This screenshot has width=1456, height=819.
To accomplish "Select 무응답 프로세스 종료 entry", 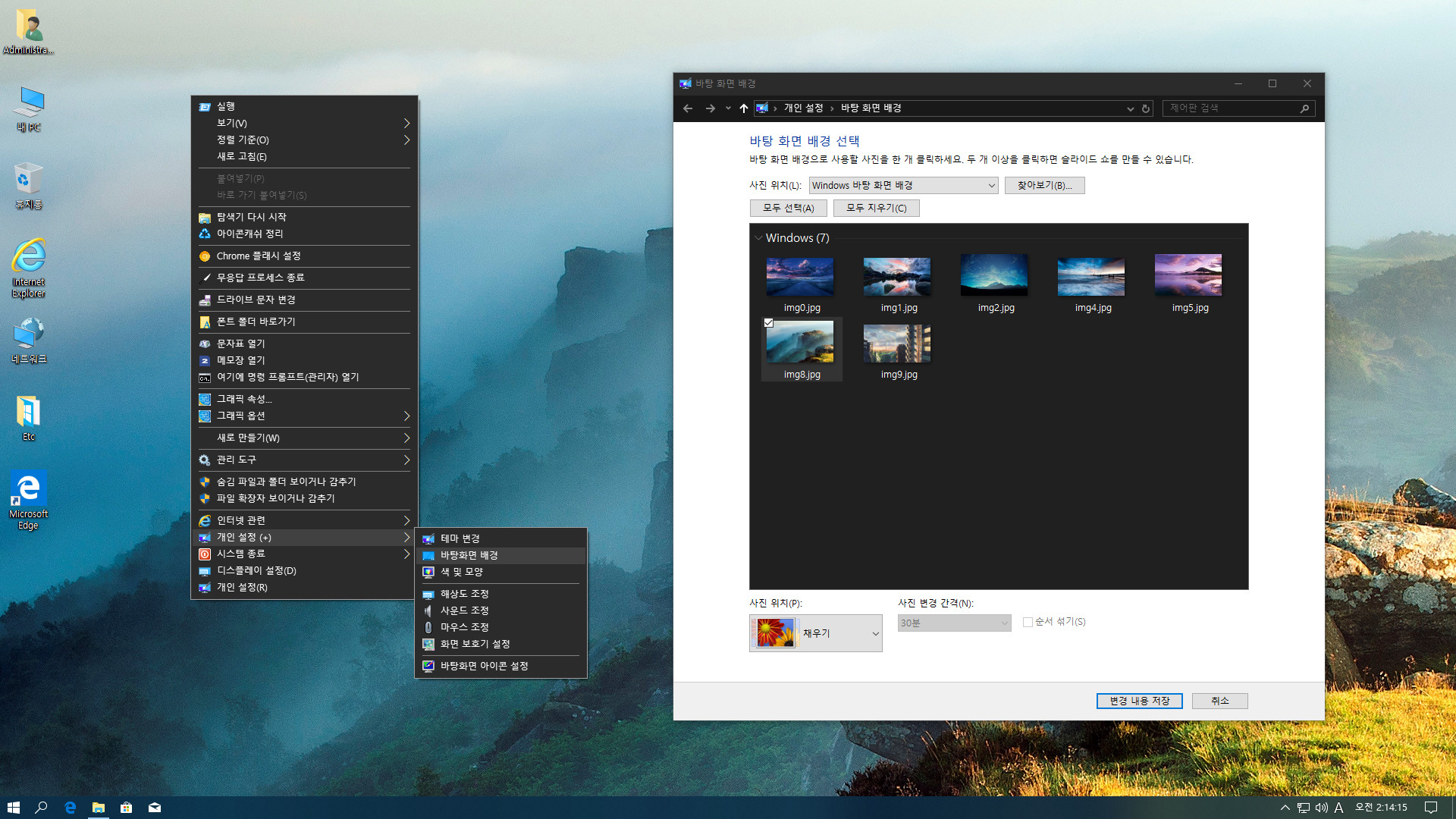I will click(303, 278).
